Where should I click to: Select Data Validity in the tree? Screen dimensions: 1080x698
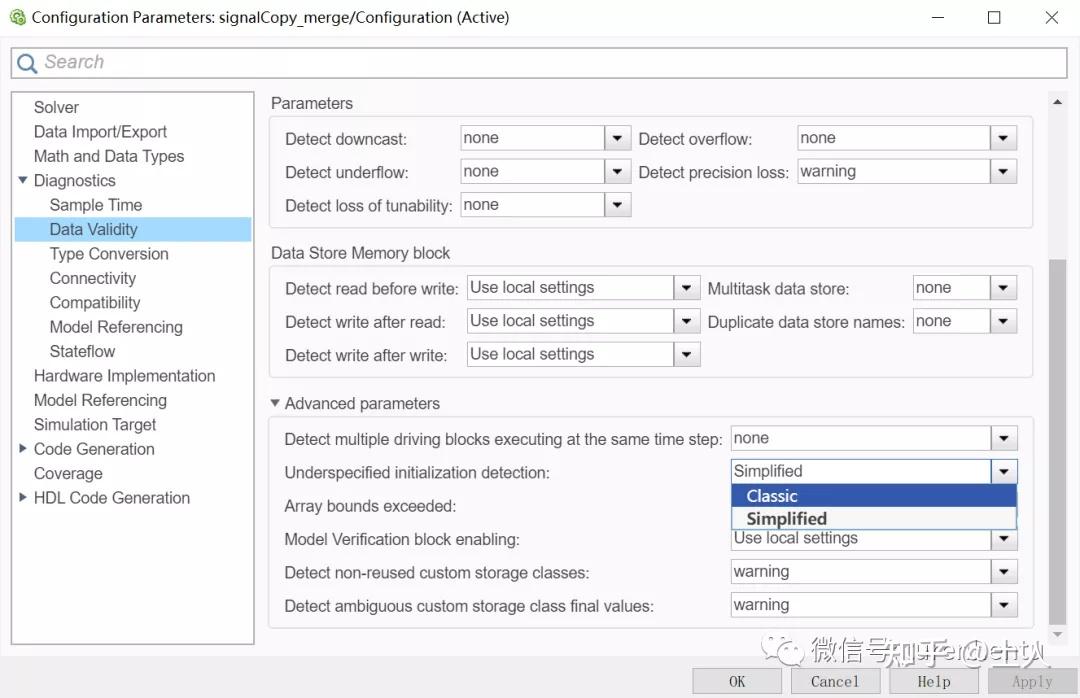133,229
